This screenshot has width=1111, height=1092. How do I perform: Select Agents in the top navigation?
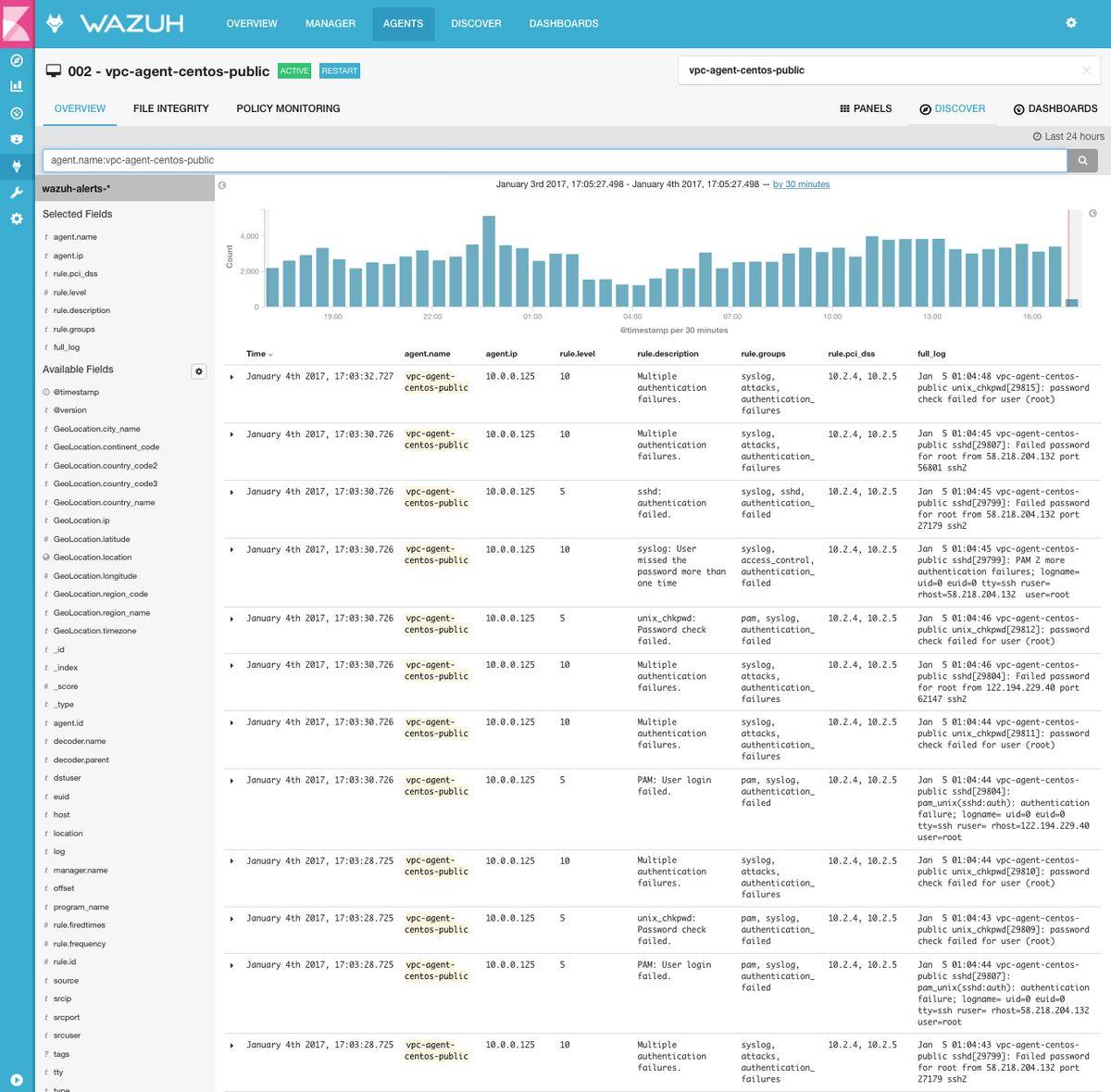tap(403, 23)
